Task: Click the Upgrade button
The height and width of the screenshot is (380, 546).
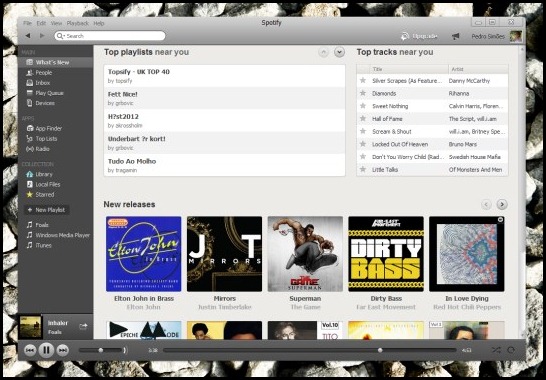Action: pyautogui.click(x=419, y=36)
